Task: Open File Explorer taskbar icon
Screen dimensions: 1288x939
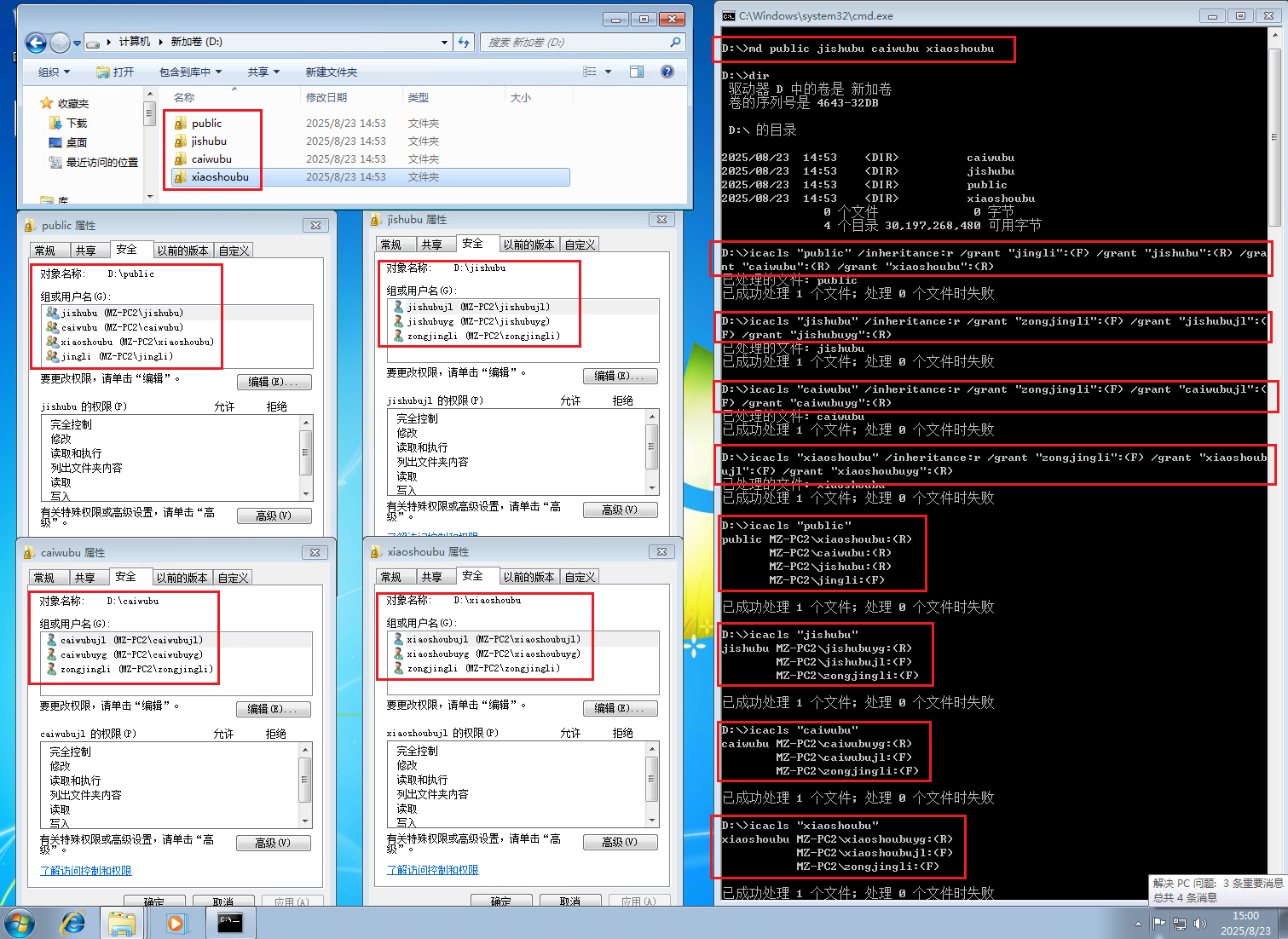Action: [122, 923]
